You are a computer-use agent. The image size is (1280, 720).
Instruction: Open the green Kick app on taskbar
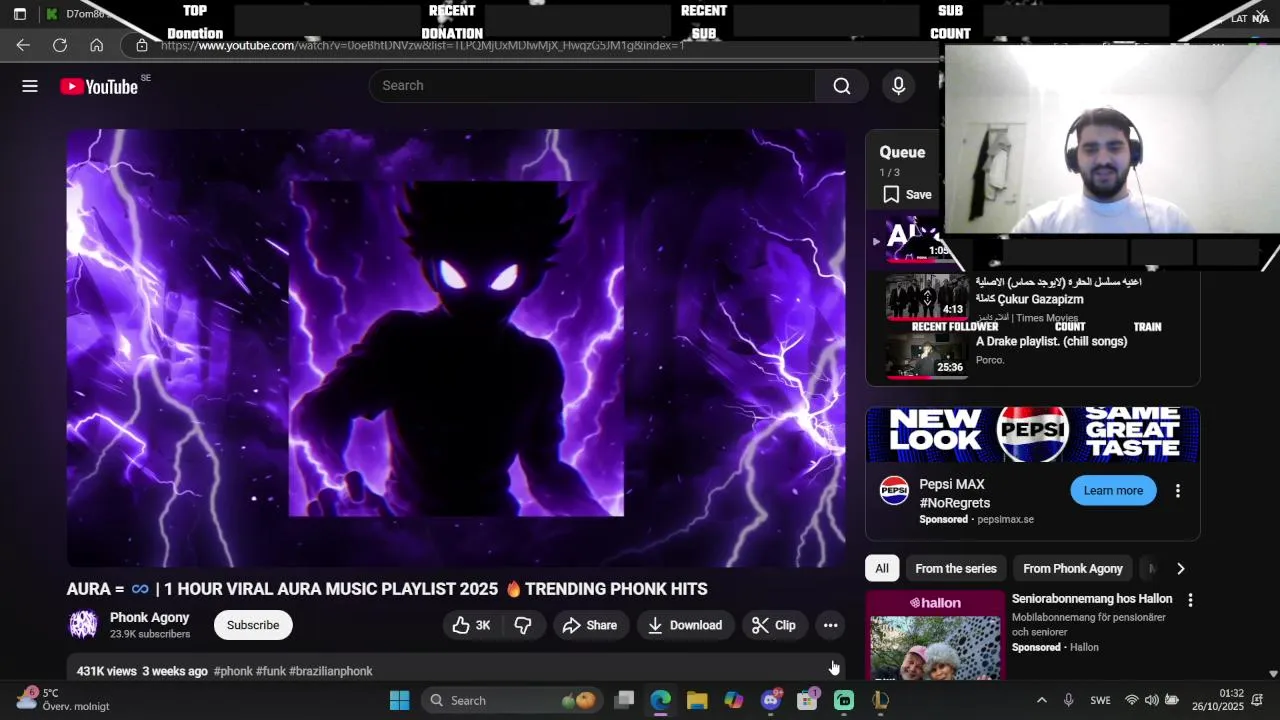(x=844, y=700)
